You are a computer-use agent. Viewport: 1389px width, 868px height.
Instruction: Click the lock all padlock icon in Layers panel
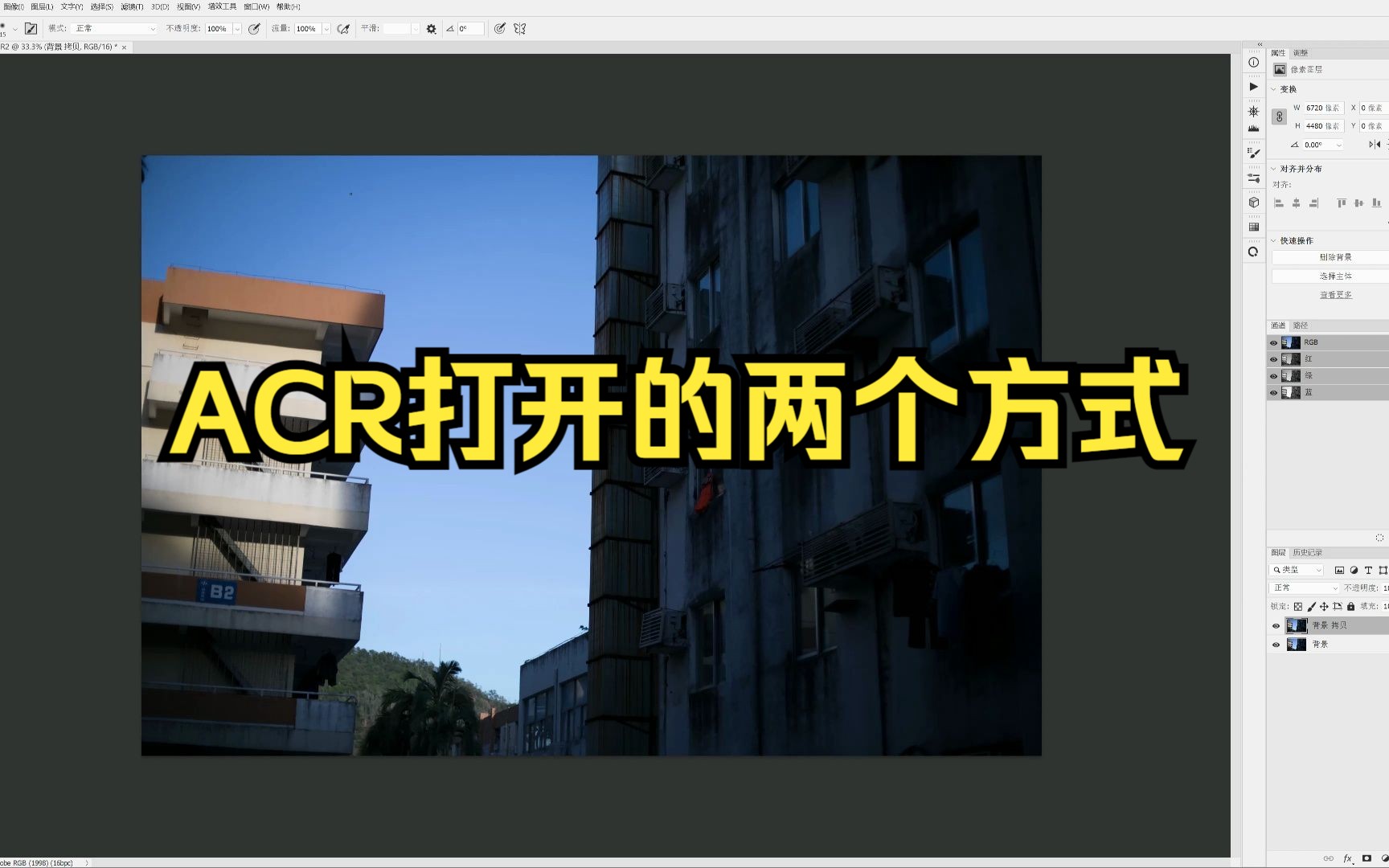pos(1350,607)
